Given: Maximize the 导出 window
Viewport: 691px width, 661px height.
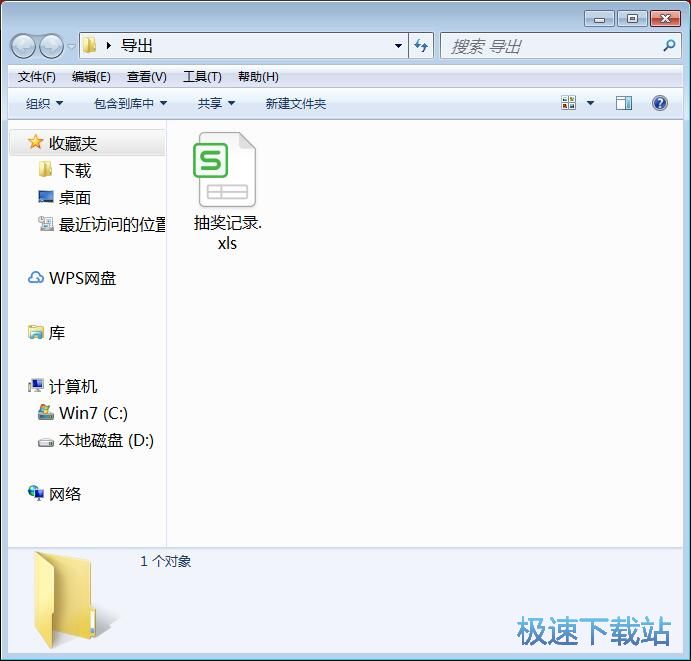Looking at the screenshot, I should pos(632,19).
